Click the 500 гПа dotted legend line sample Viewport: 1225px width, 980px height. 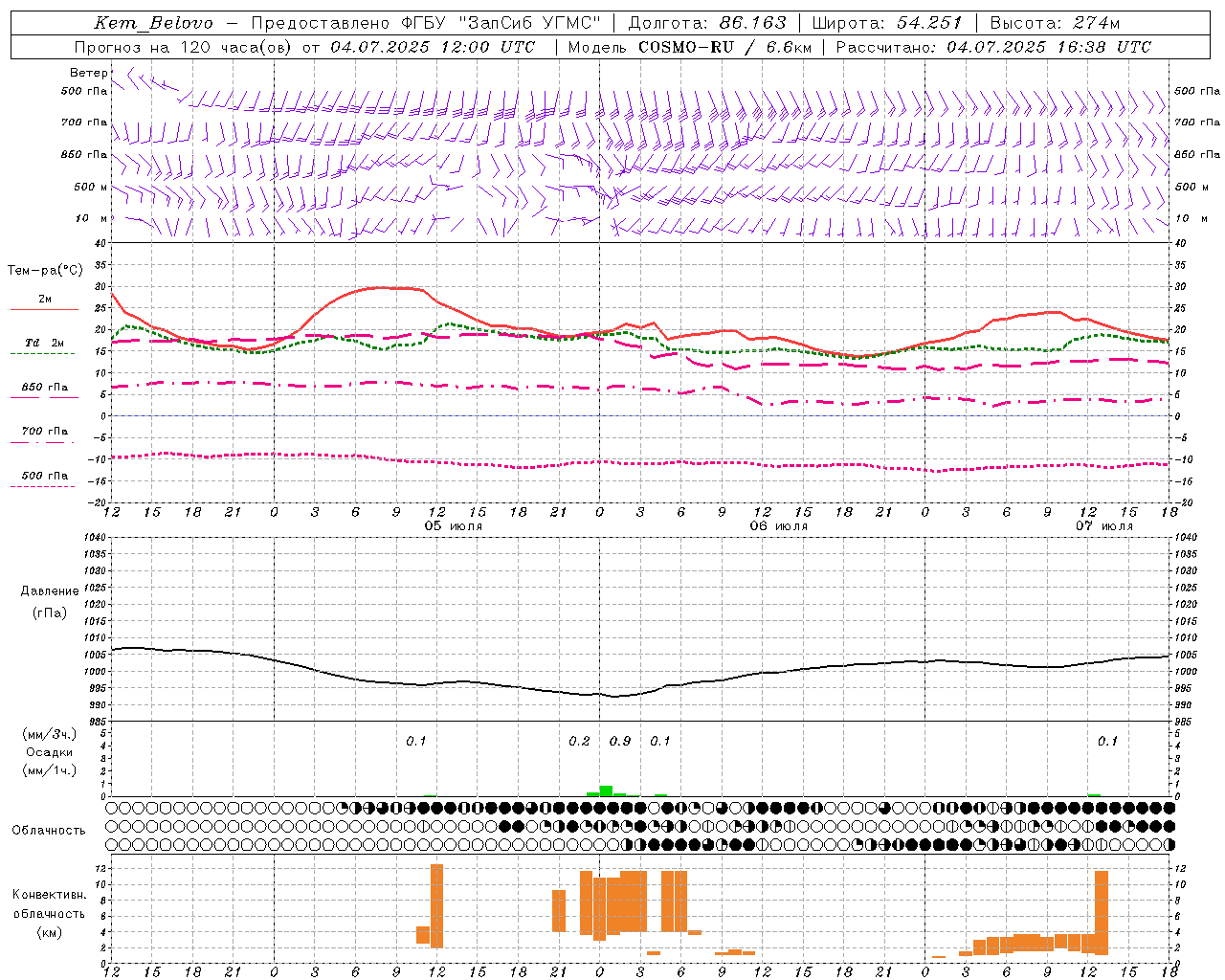(42, 486)
